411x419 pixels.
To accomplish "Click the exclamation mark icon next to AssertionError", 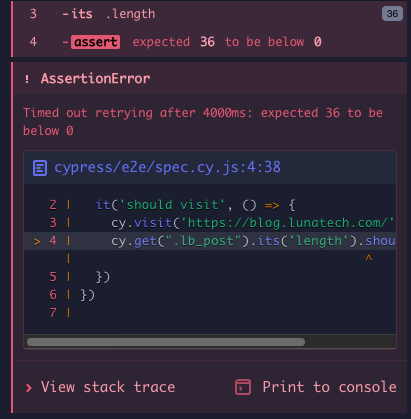I will coord(27,79).
